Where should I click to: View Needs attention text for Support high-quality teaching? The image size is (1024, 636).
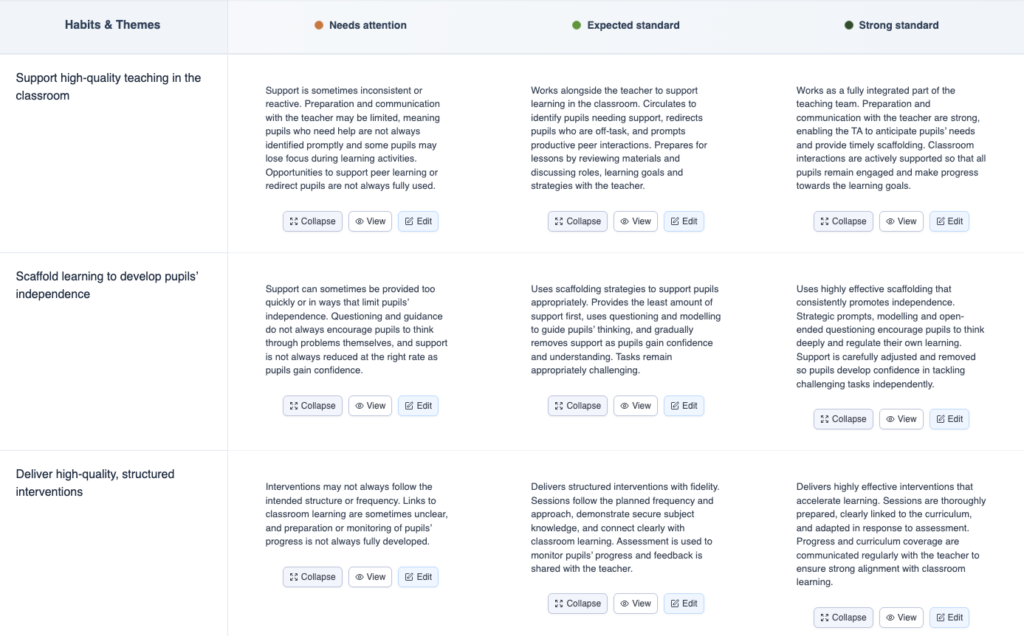click(370, 222)
